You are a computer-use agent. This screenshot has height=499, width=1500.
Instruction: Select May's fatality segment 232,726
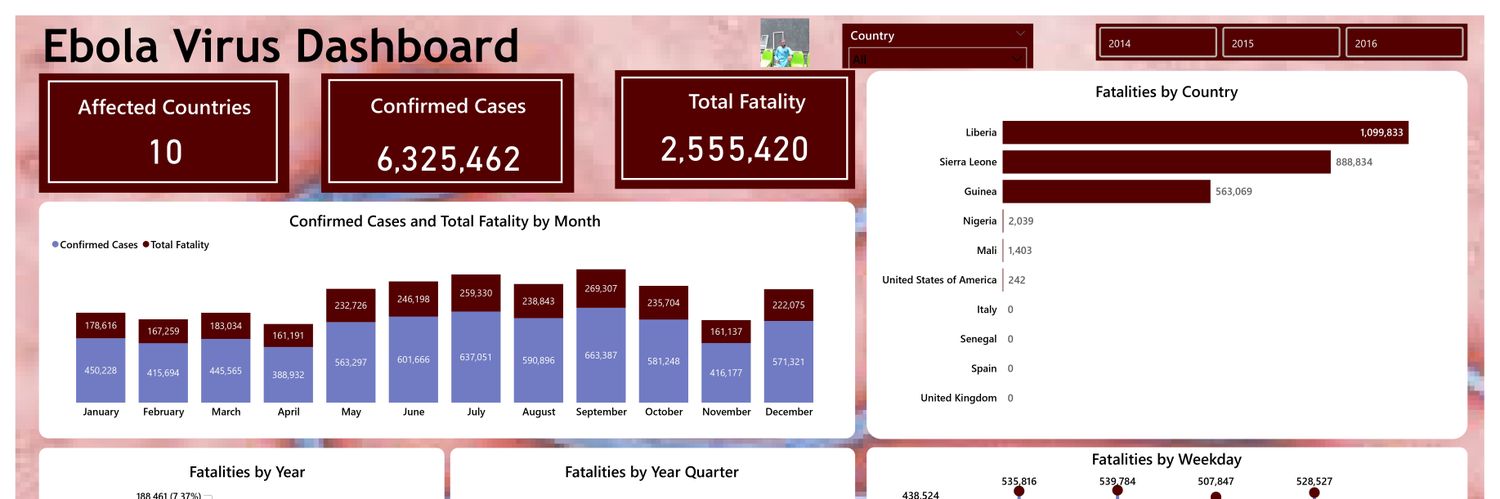(351, 305)
